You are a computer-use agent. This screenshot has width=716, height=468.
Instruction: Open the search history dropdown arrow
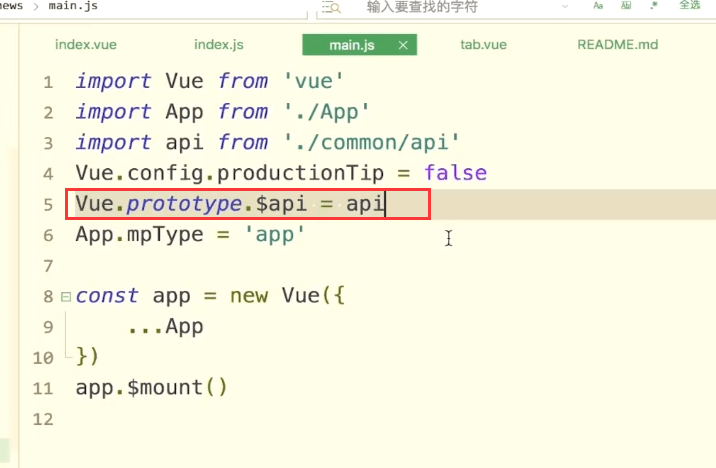(x=565, y=6)
